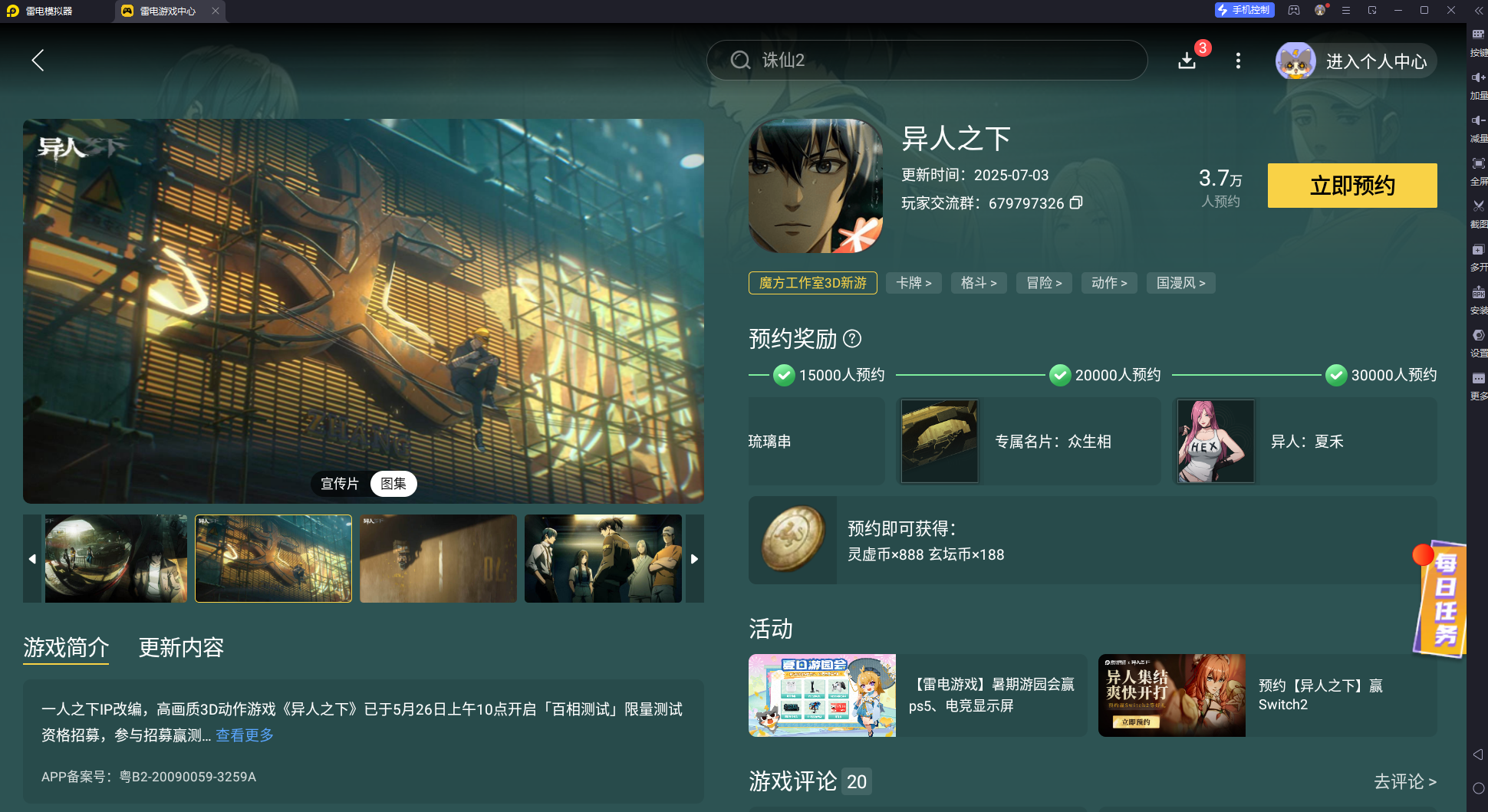
Task: Show 更多 sidebar tools
Action: pos(1478,385)
